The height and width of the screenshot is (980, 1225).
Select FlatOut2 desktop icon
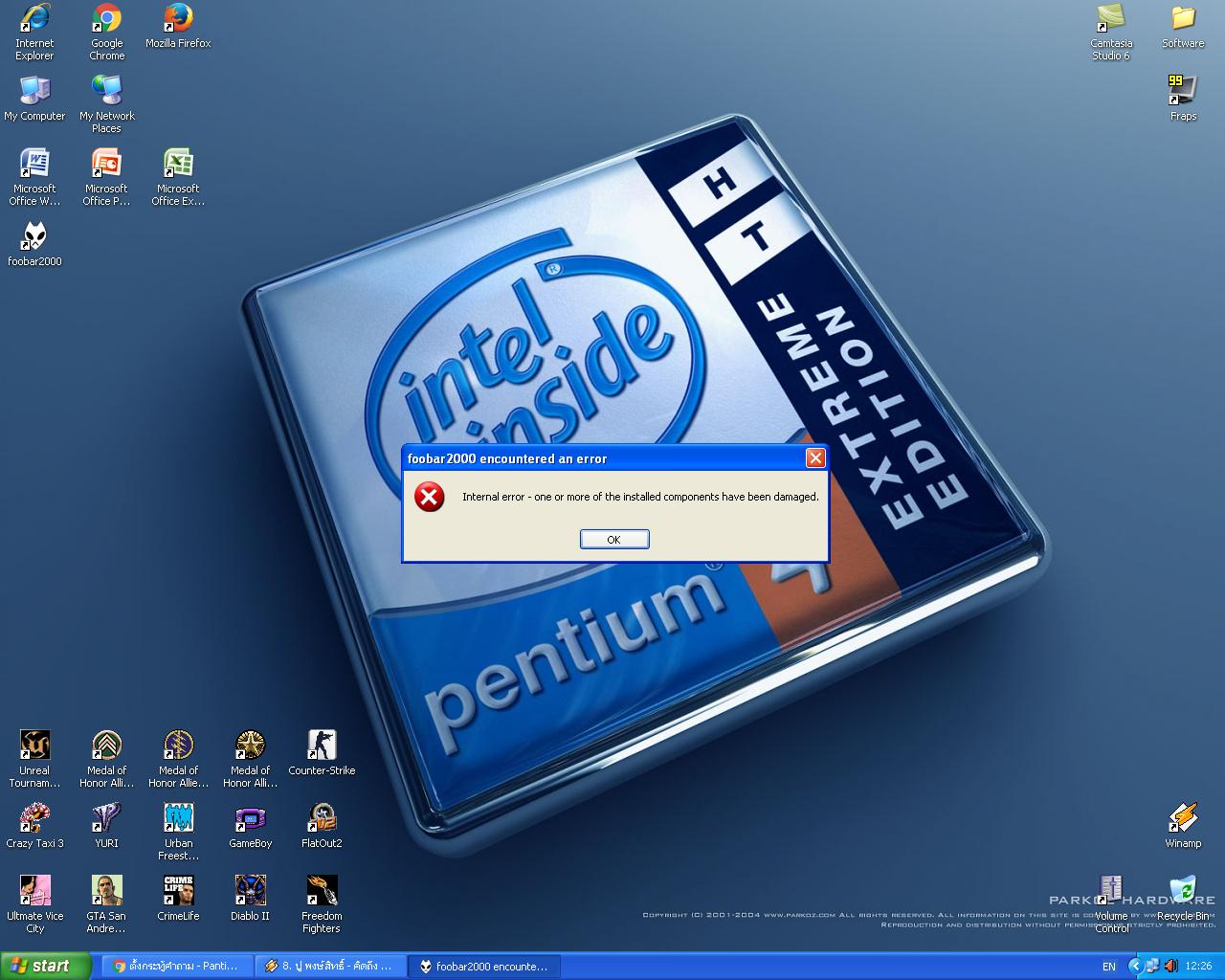click(322, 826)
